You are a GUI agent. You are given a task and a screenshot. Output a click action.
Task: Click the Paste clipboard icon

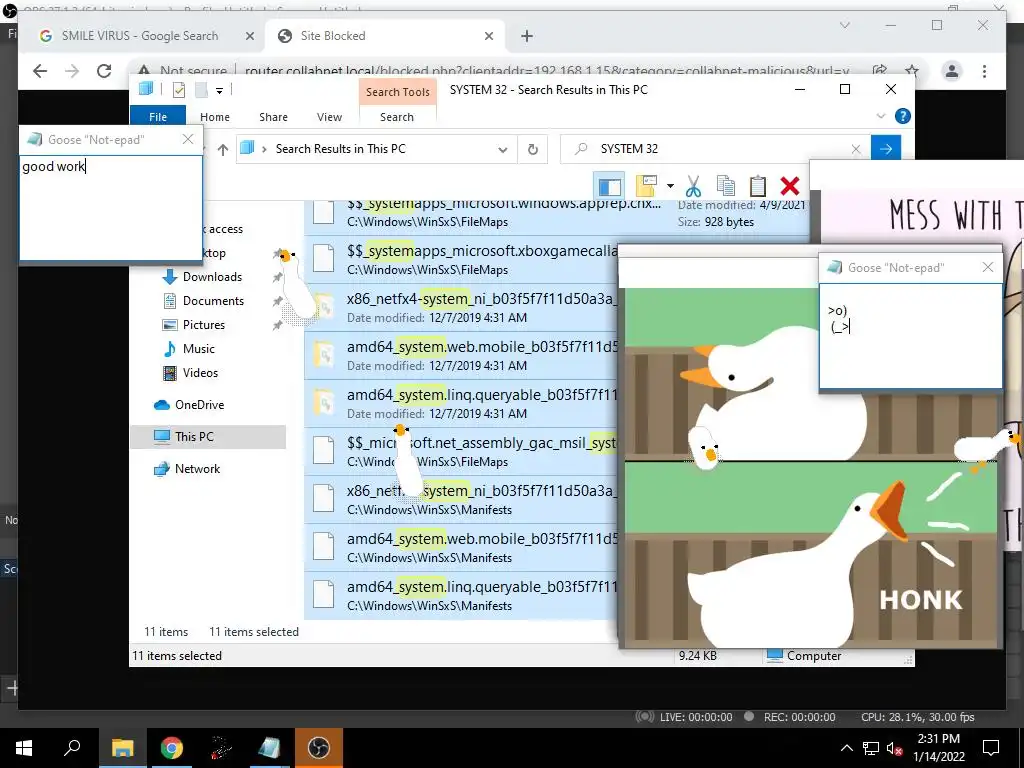758,187
